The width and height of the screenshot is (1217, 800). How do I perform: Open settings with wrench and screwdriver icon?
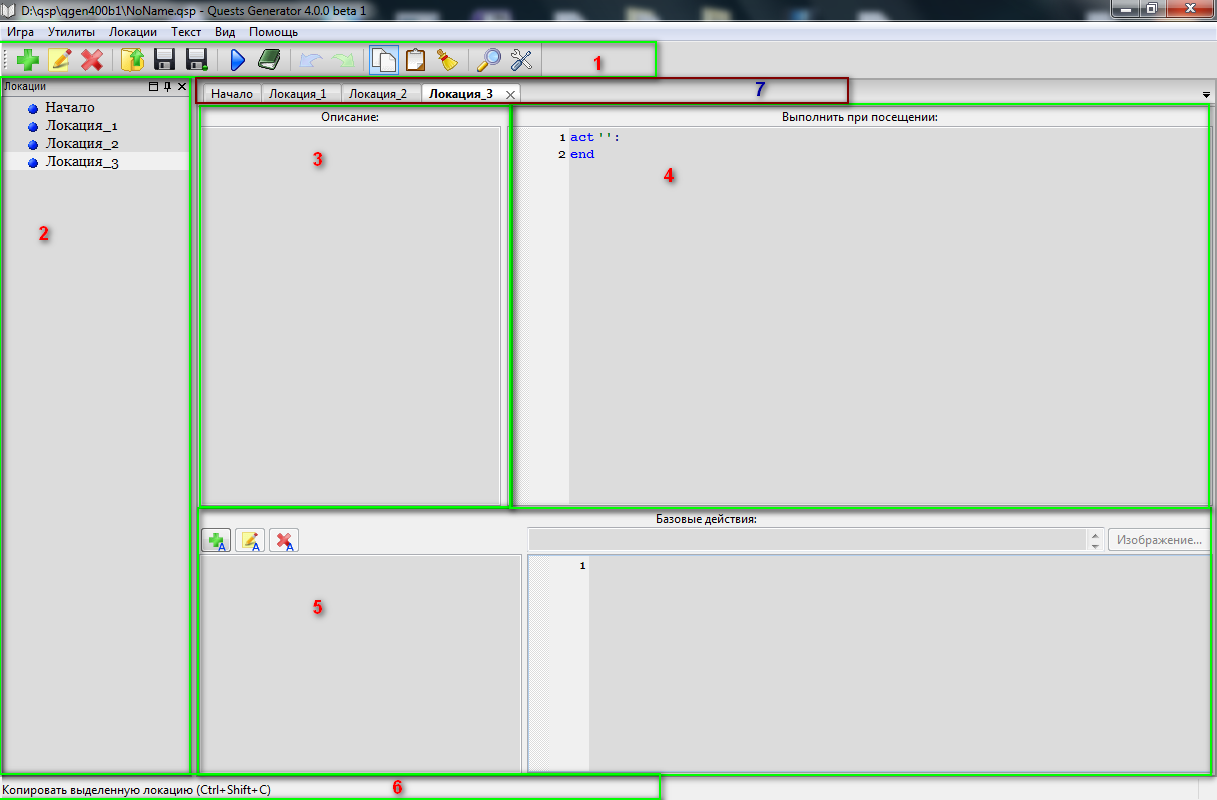(521, 60)
